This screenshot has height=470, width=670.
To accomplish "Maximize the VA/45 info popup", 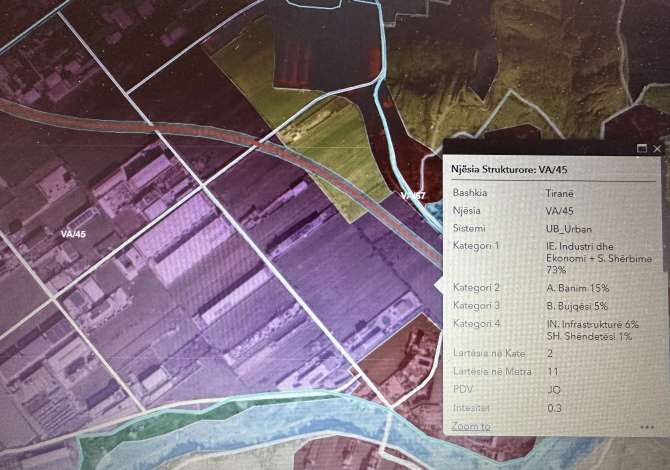I will tap(641, 148).
